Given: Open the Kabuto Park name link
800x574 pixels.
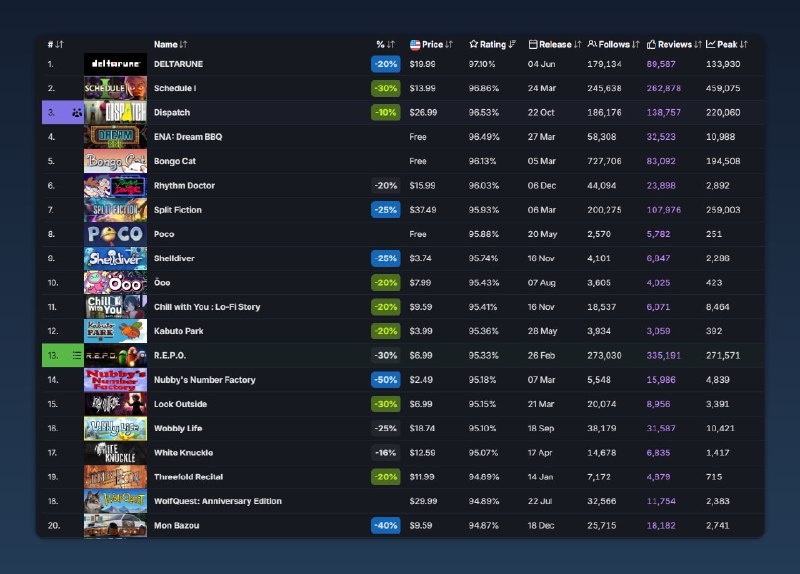Looking at the screenshot, I should pyautogui.click(x=179, y=331).
